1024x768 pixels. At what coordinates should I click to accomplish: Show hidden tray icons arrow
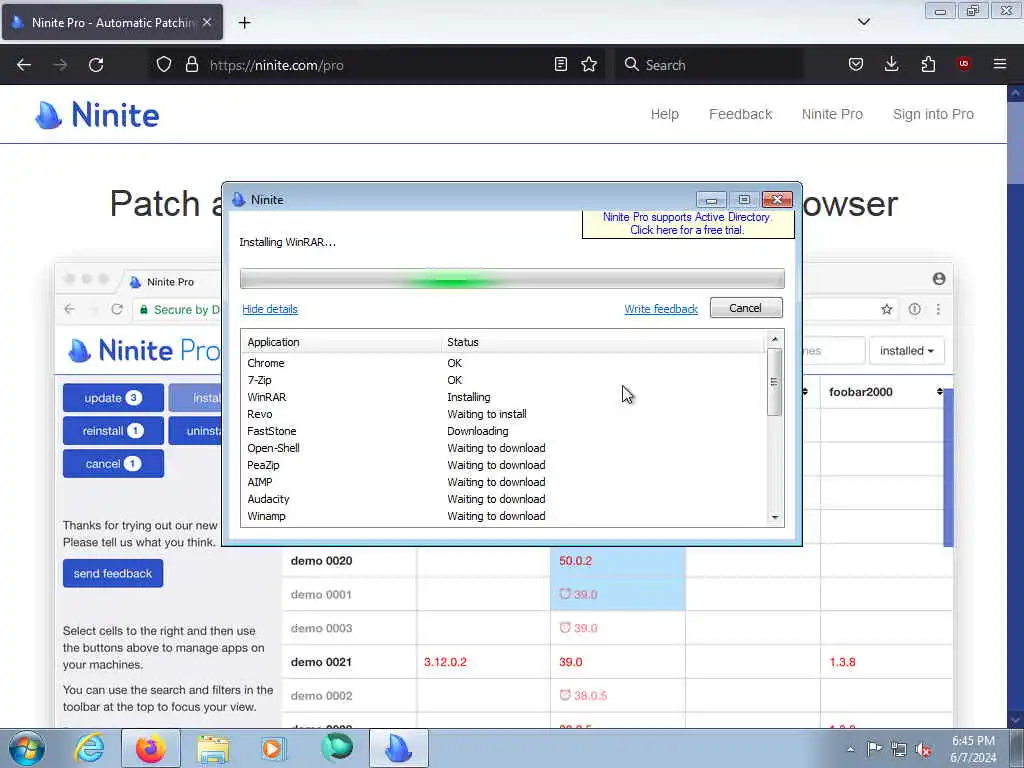pos(850,749)
